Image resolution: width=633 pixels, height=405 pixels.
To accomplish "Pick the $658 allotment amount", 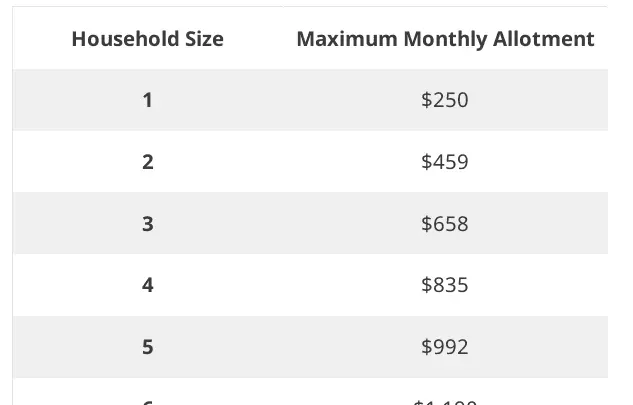I will click(445, 224).
